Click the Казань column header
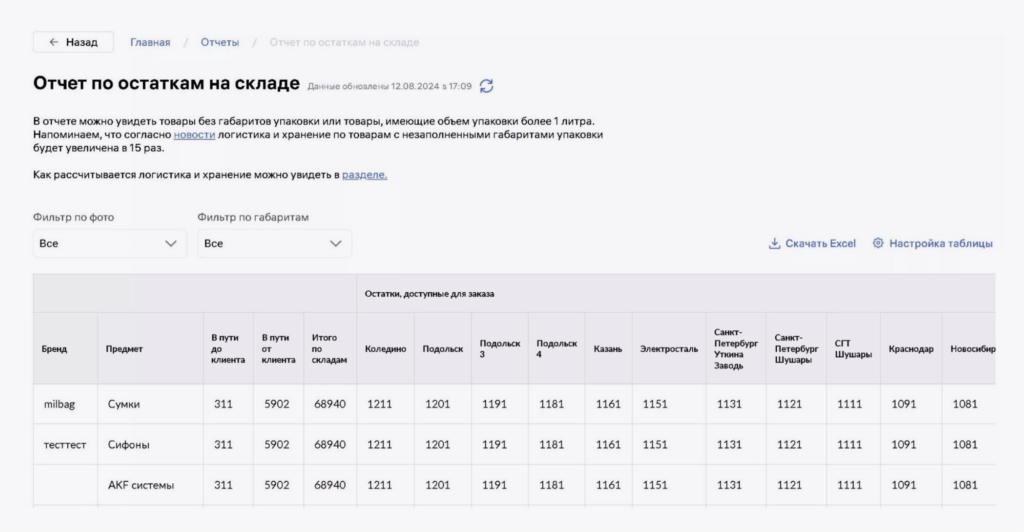1024x532 pixels. pyautogui.click(x=607, y=349)
